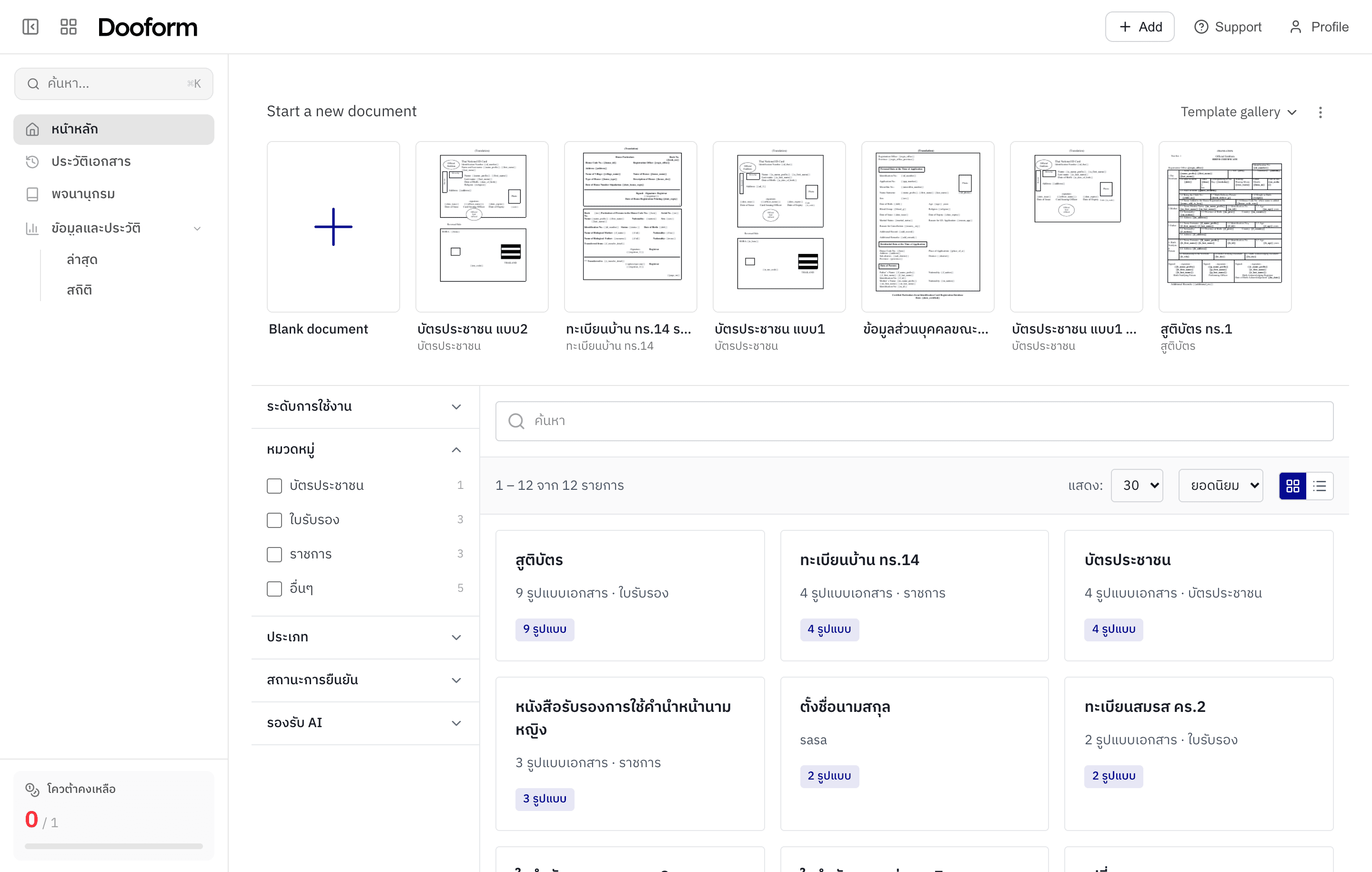This screenshot has width=1372, height=872.
Task: Open the three-dot overflow menu near Template gallery
Action: tap(1322, 112)
